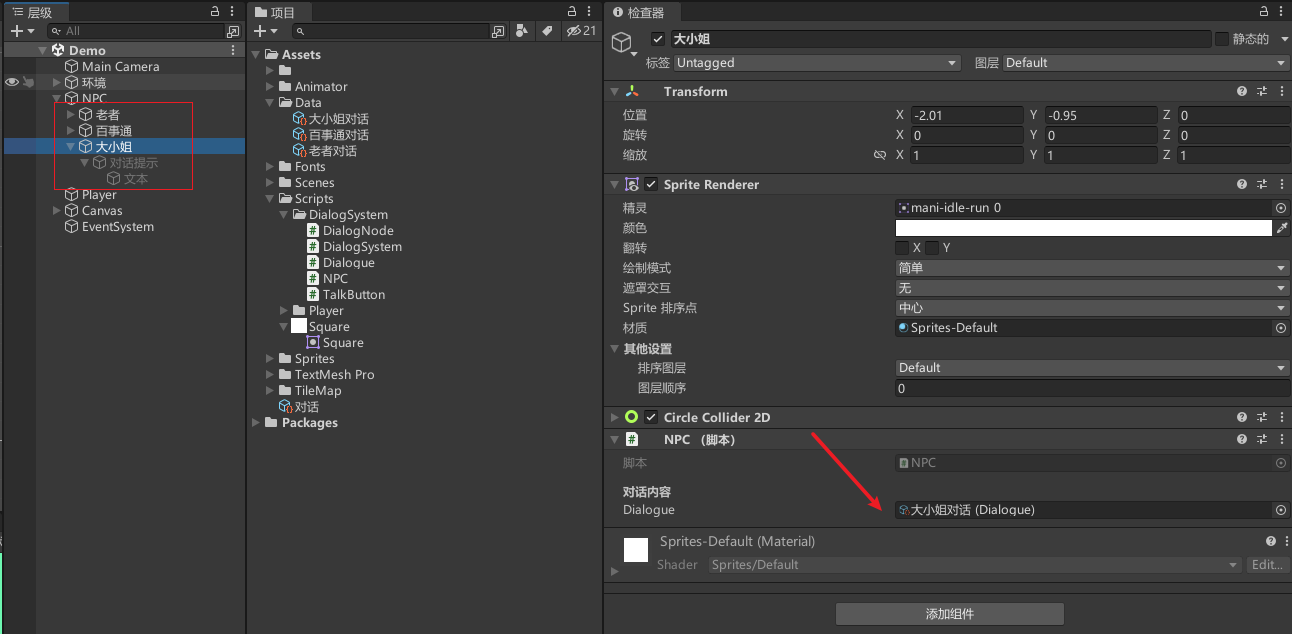Collapse the 其他设置 section foldout
This screenshot has height=634, width=1292.
(614, 349)
